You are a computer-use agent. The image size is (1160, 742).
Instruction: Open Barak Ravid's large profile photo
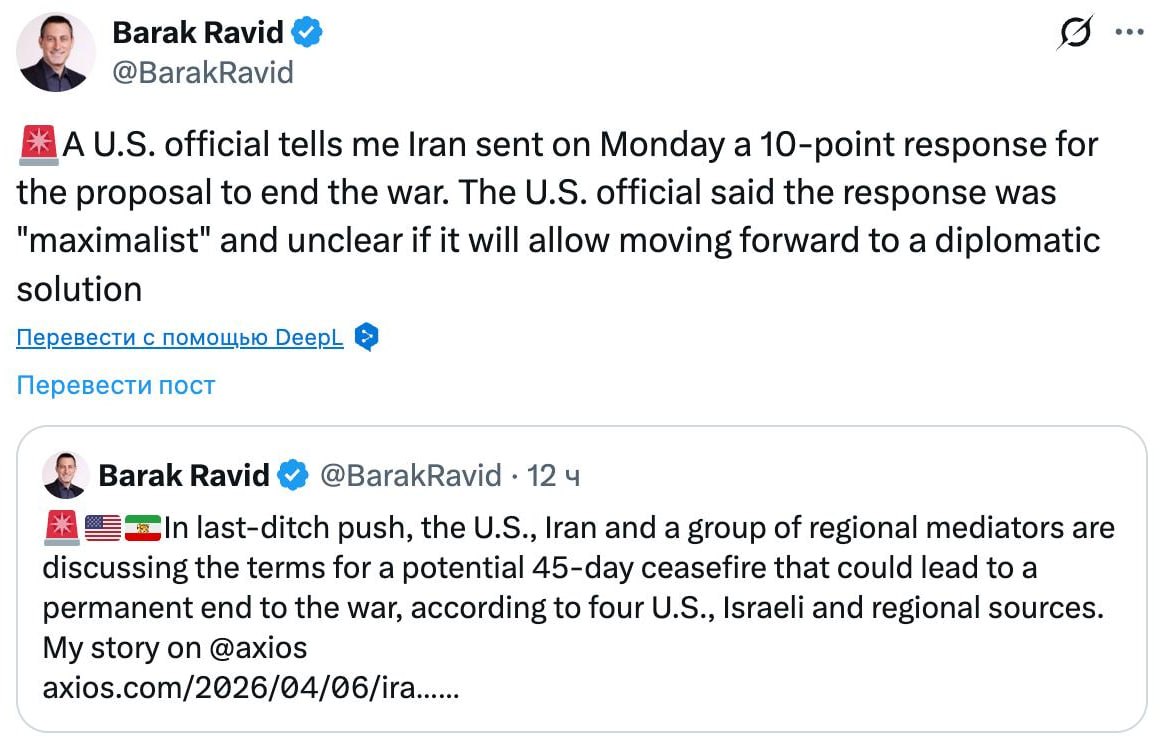click(56, 52)
